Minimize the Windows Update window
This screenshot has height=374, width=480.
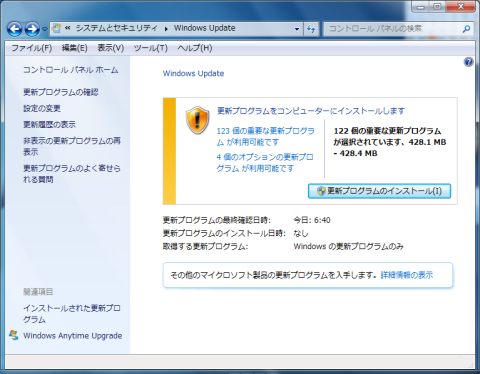[x=421, y=7]
